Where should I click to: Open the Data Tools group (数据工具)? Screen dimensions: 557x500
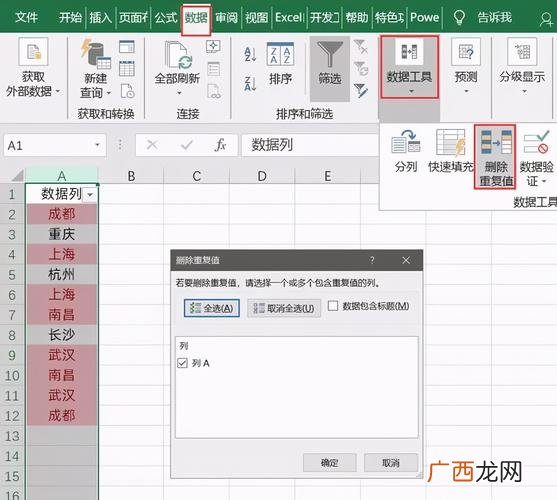click(410, 66)
